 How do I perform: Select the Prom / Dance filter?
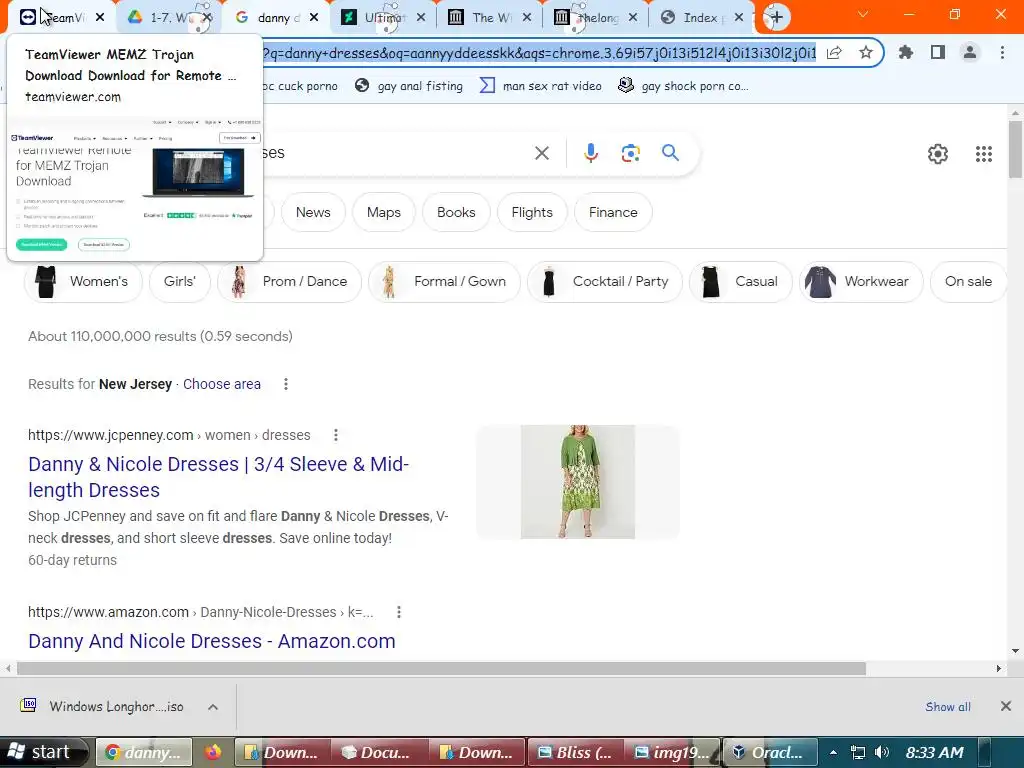tap(289, 281)
